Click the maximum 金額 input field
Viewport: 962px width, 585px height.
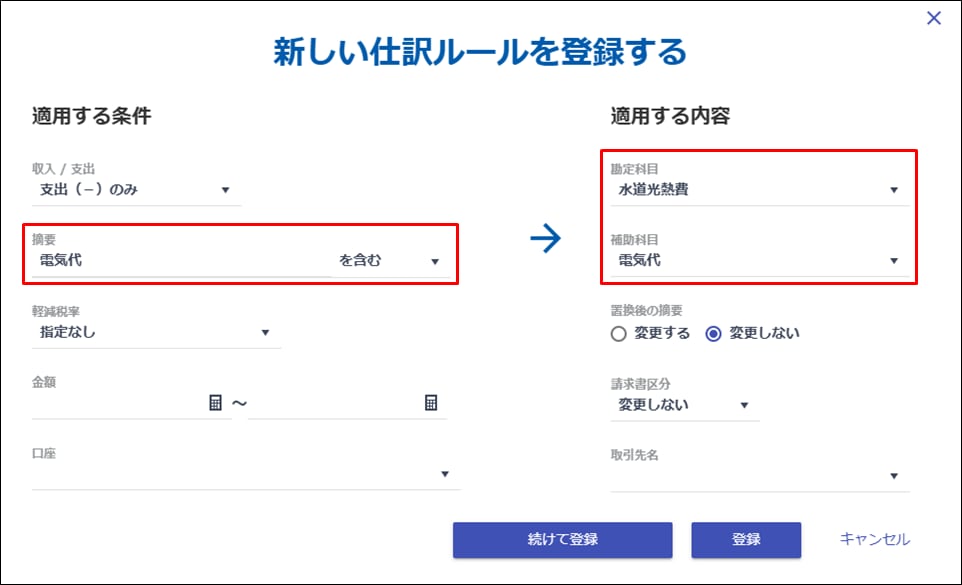pos(334,403)
